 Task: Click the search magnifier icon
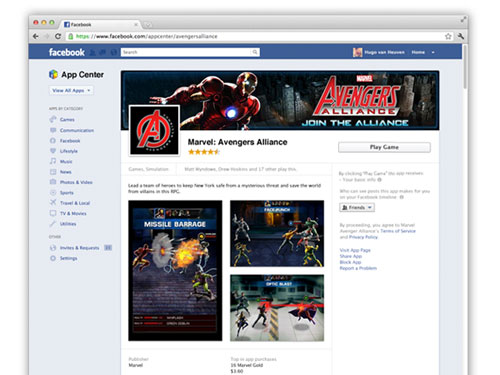[255, 52]
